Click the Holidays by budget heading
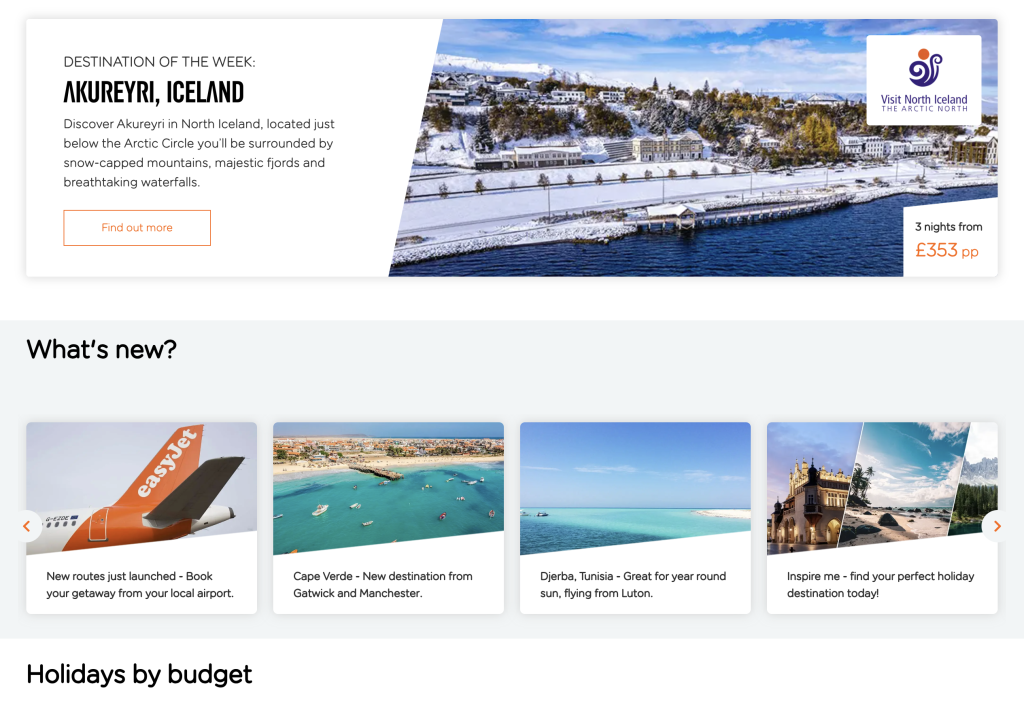The height and width of the screenshot is (707, 1024). coord(139,674)
